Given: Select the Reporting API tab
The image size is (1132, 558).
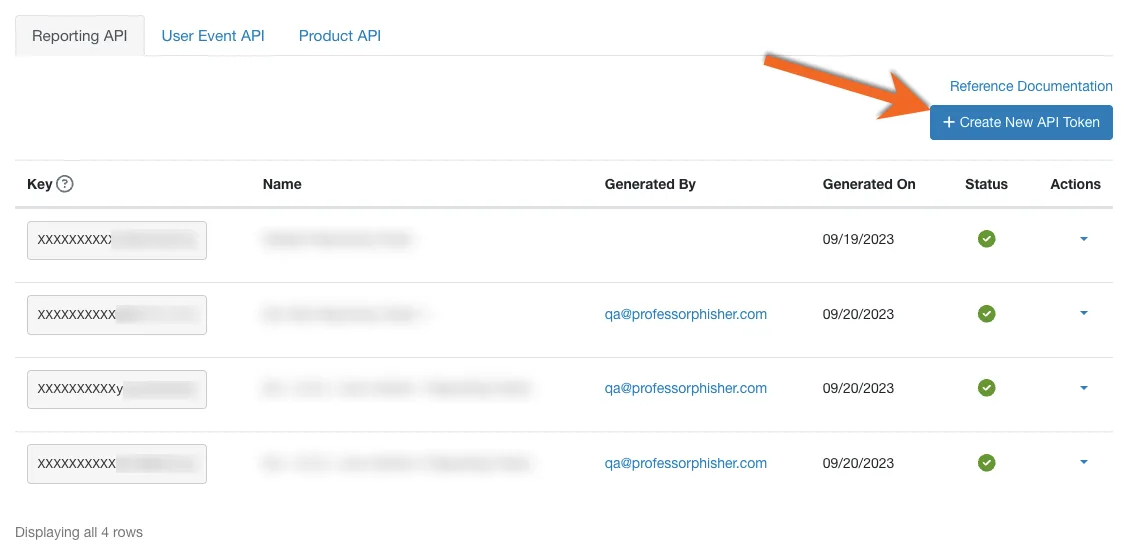Looking at the screenshot, I should coord(80,36).
